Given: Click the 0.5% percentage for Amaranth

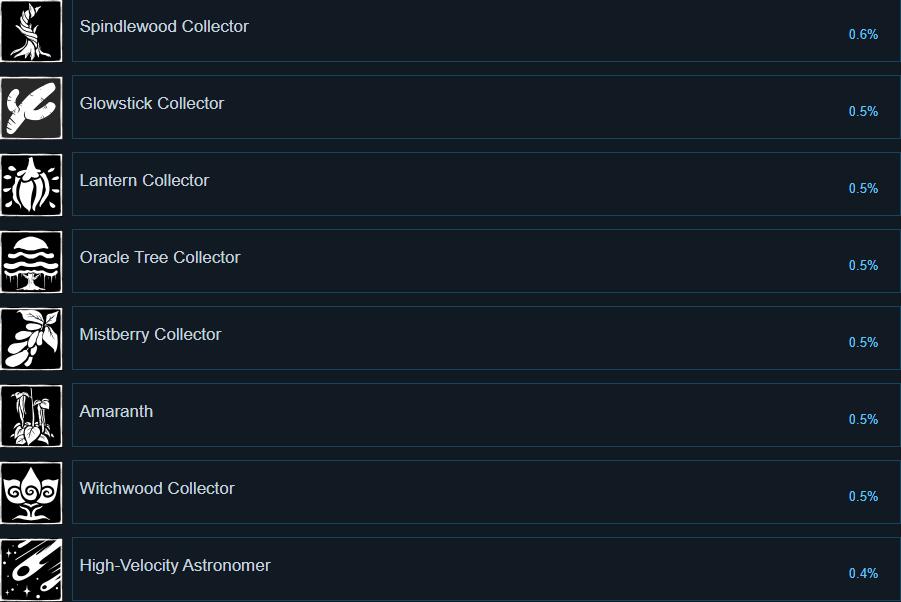Looking at the screenshot, I should (x=863, y=419).
